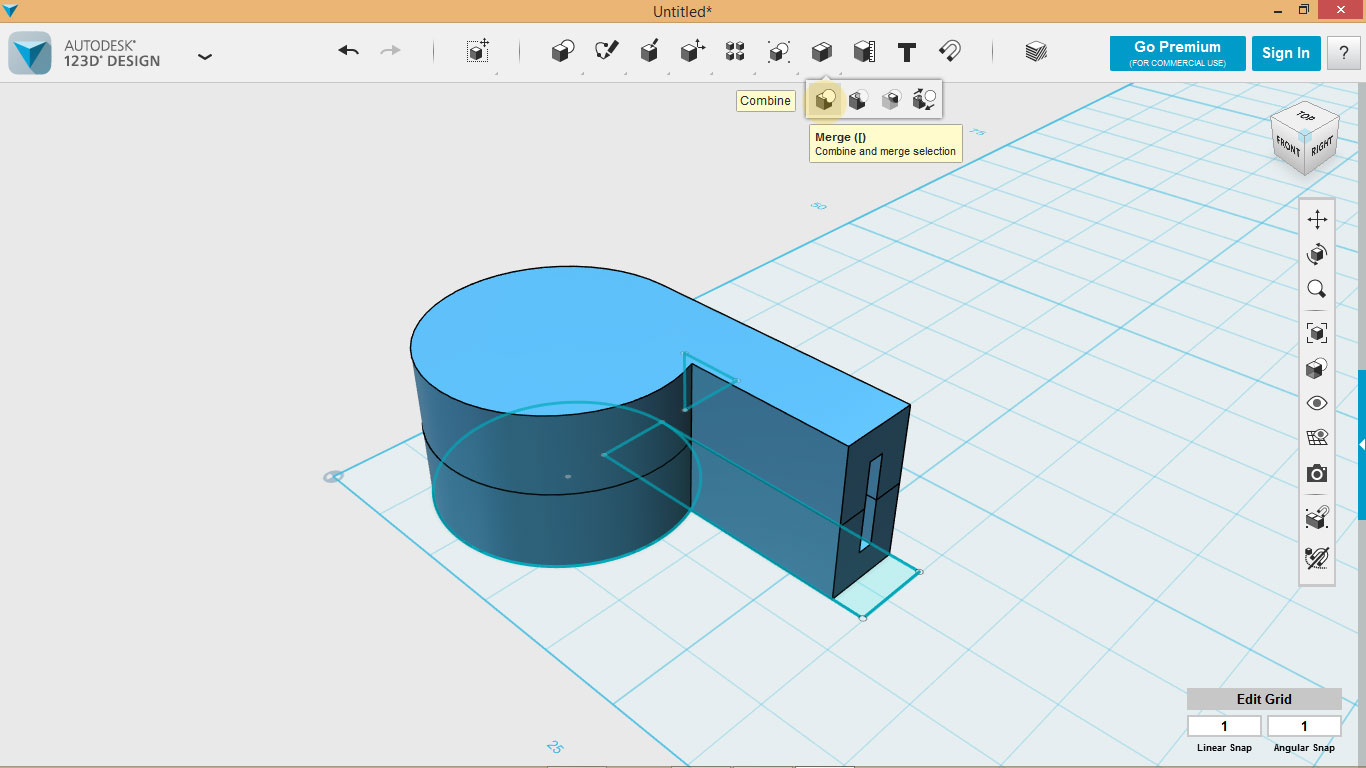Viewport: 1366px width, 768px height.
Task: Toggle show/hide solids eye icon
Action: [1317, 403]
